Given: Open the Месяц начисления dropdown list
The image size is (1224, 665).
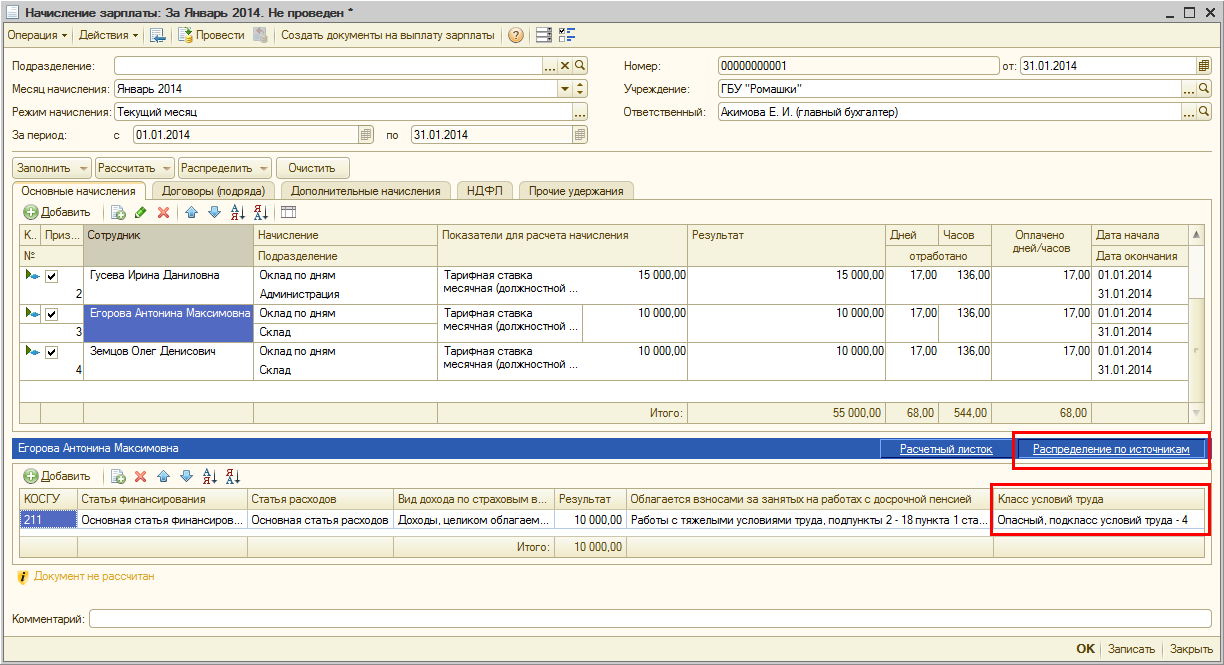Looking at the screenshot, I should [564, 89].
